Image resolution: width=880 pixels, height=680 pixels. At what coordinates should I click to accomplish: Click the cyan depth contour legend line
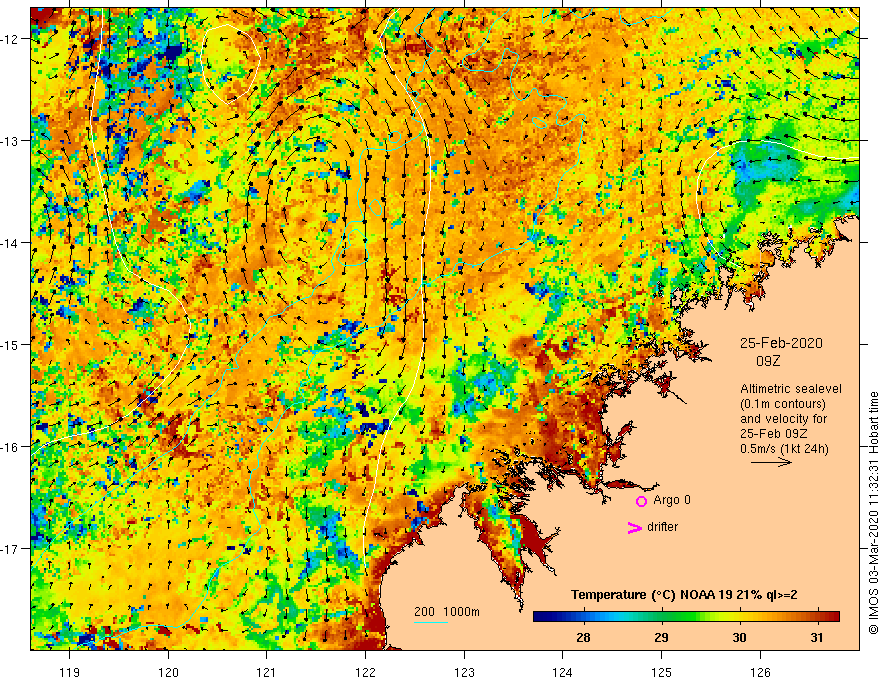coord(431,622)
